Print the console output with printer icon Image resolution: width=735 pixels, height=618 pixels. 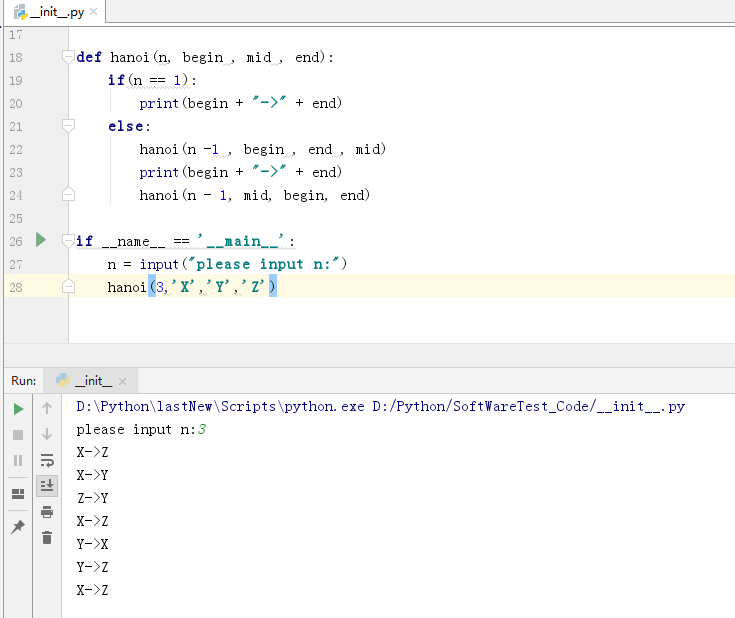(47, 512)
